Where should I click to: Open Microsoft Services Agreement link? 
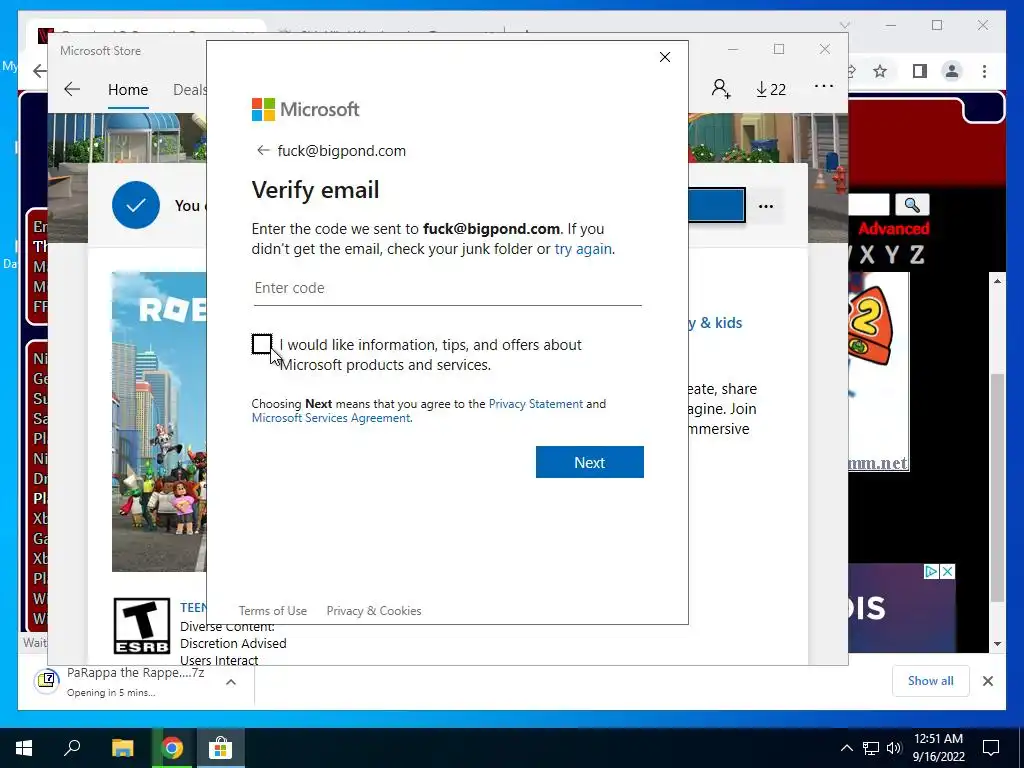pos(331,418)
